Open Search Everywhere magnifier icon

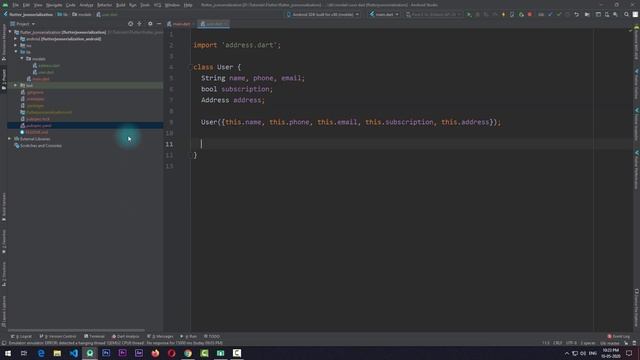[x=627, y=14]
